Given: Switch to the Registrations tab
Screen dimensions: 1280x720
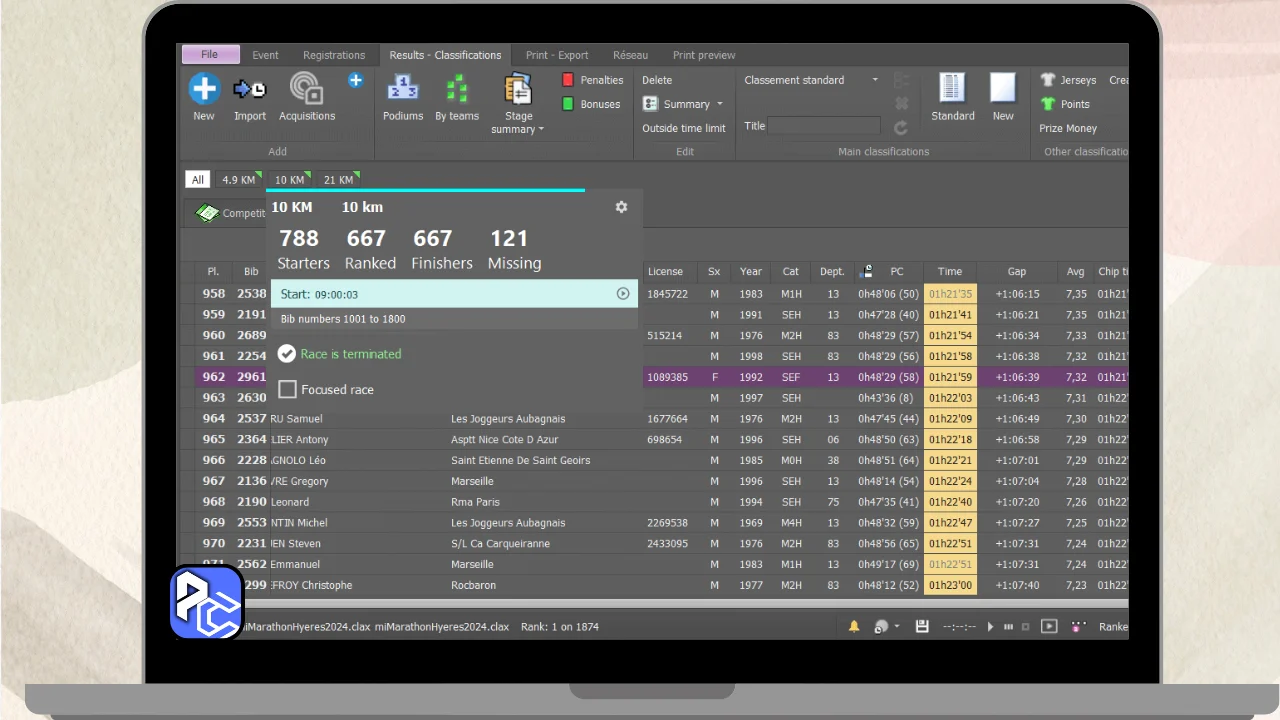Looking at the screenshot, I should pos(334,55).
